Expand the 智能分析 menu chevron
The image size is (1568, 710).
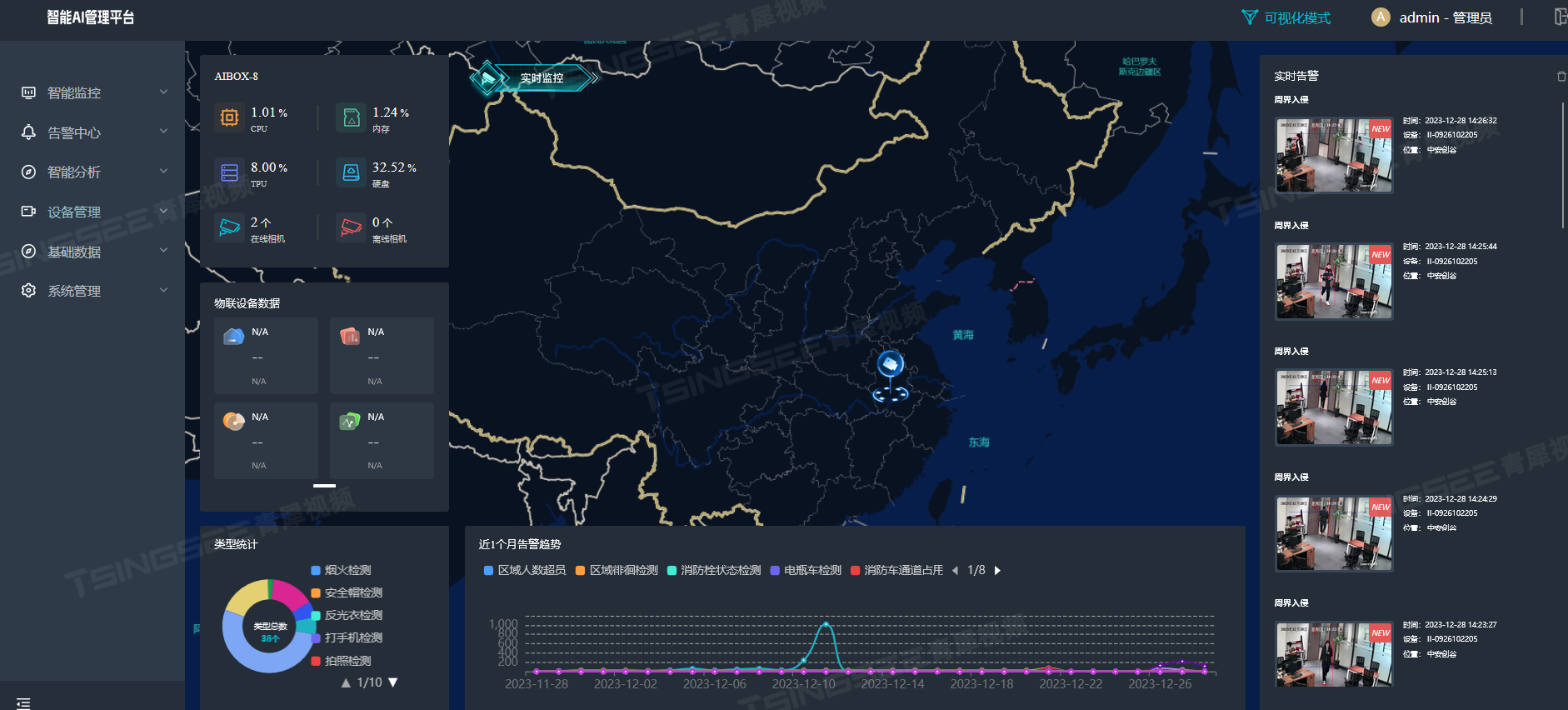(x=163, y=171)
